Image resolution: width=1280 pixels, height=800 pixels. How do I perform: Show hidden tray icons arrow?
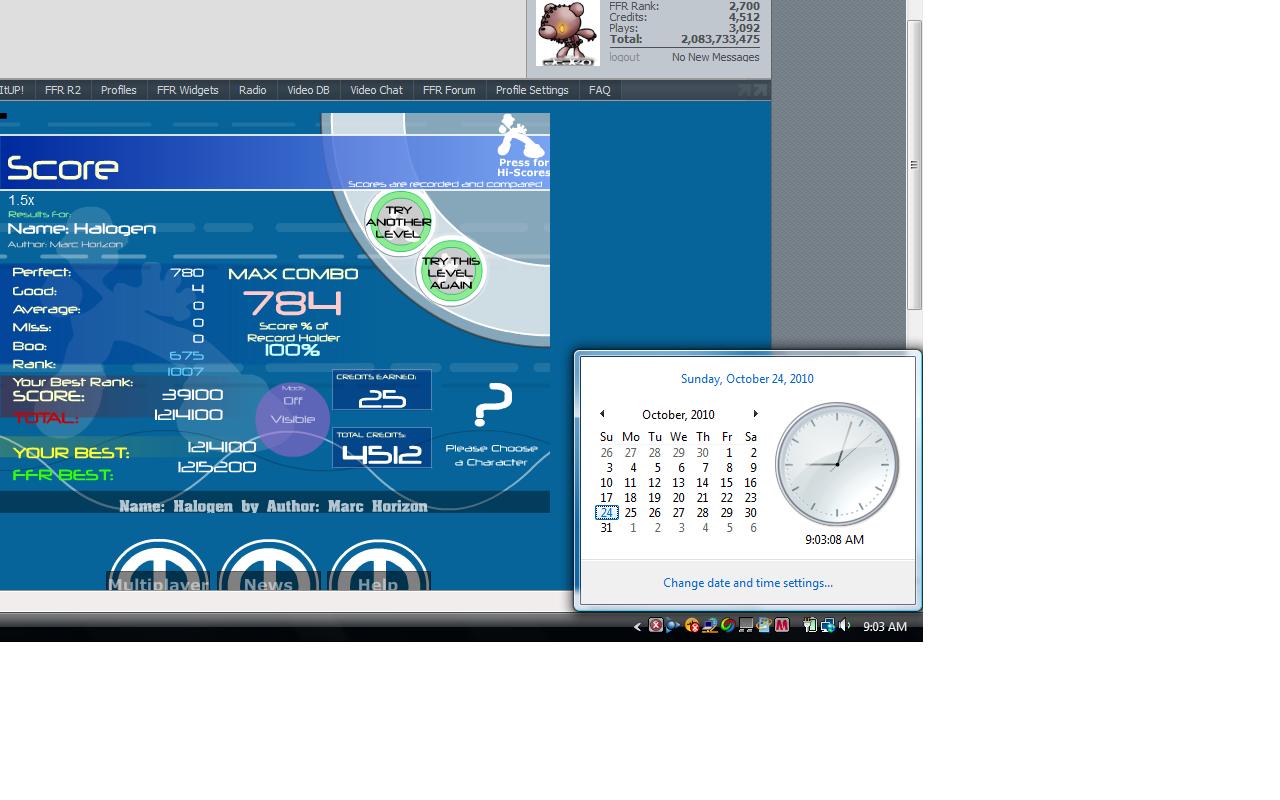(637, 627)
